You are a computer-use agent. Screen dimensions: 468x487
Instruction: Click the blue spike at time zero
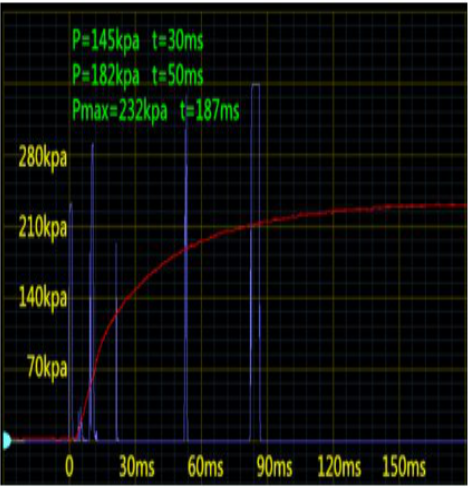[x=71, y=322]
